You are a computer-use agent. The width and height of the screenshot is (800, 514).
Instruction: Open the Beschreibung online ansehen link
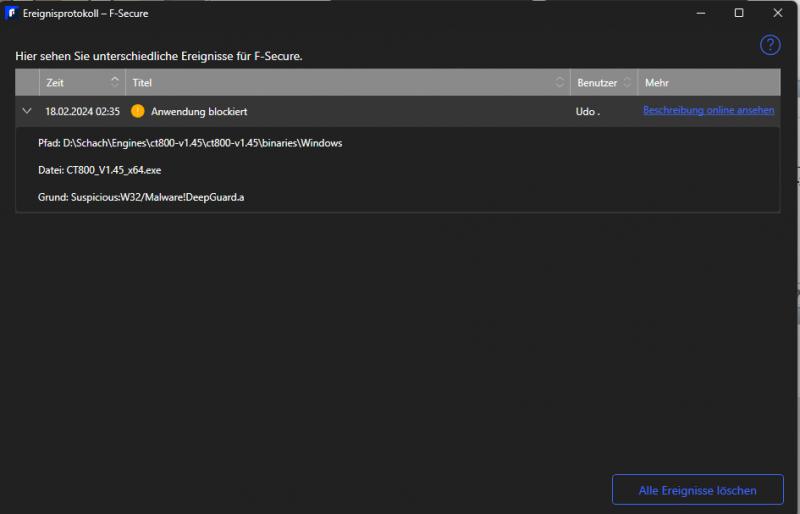pos(708,110)
